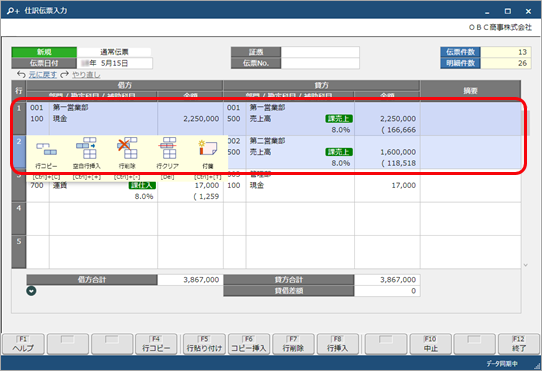The height and width of the screenshot is (371, 542).
Task: Click the 元に戻す link
Action: point(43,74)
